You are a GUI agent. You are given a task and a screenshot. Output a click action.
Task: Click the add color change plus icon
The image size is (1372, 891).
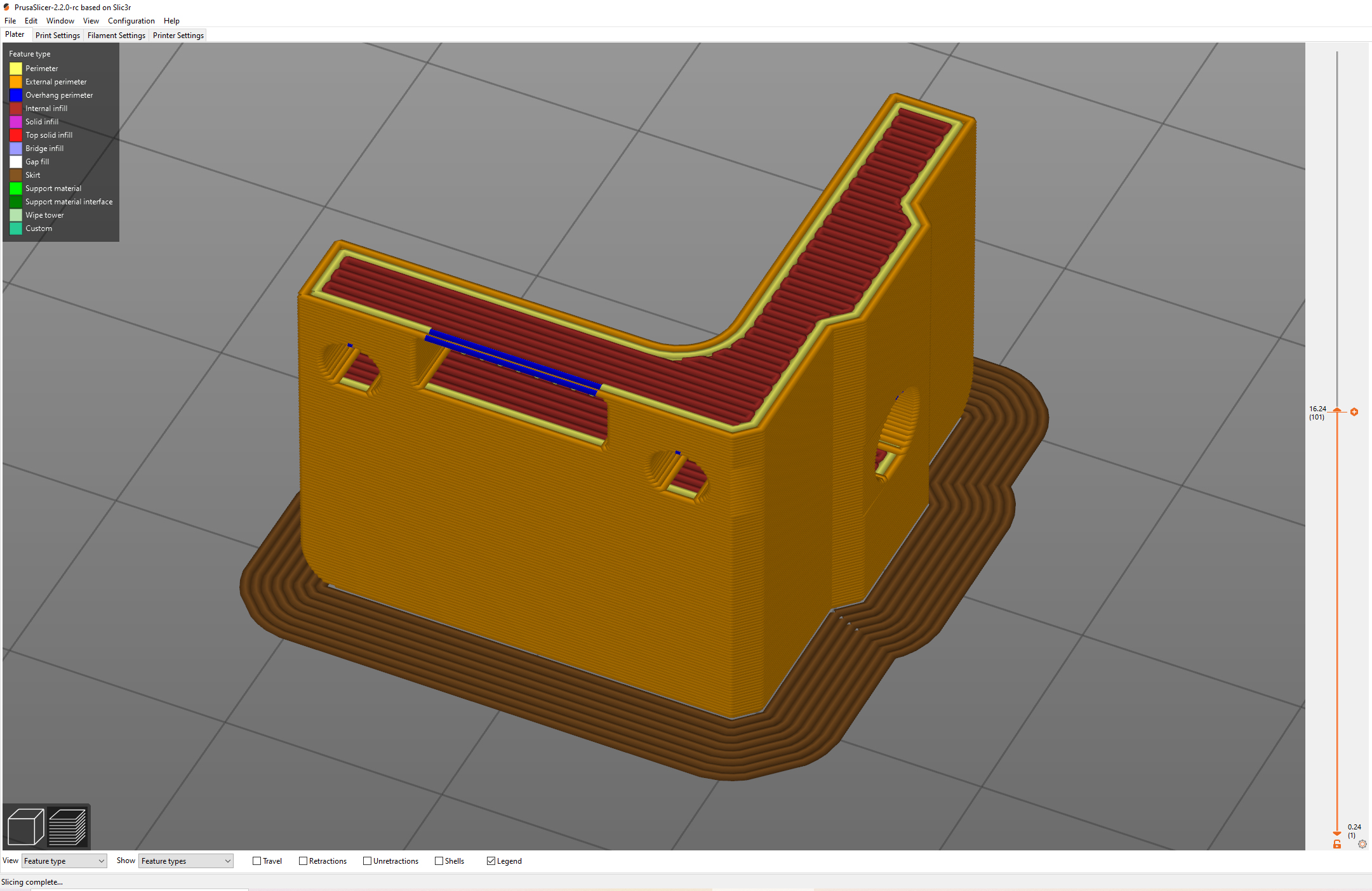tap(1354, 412)
